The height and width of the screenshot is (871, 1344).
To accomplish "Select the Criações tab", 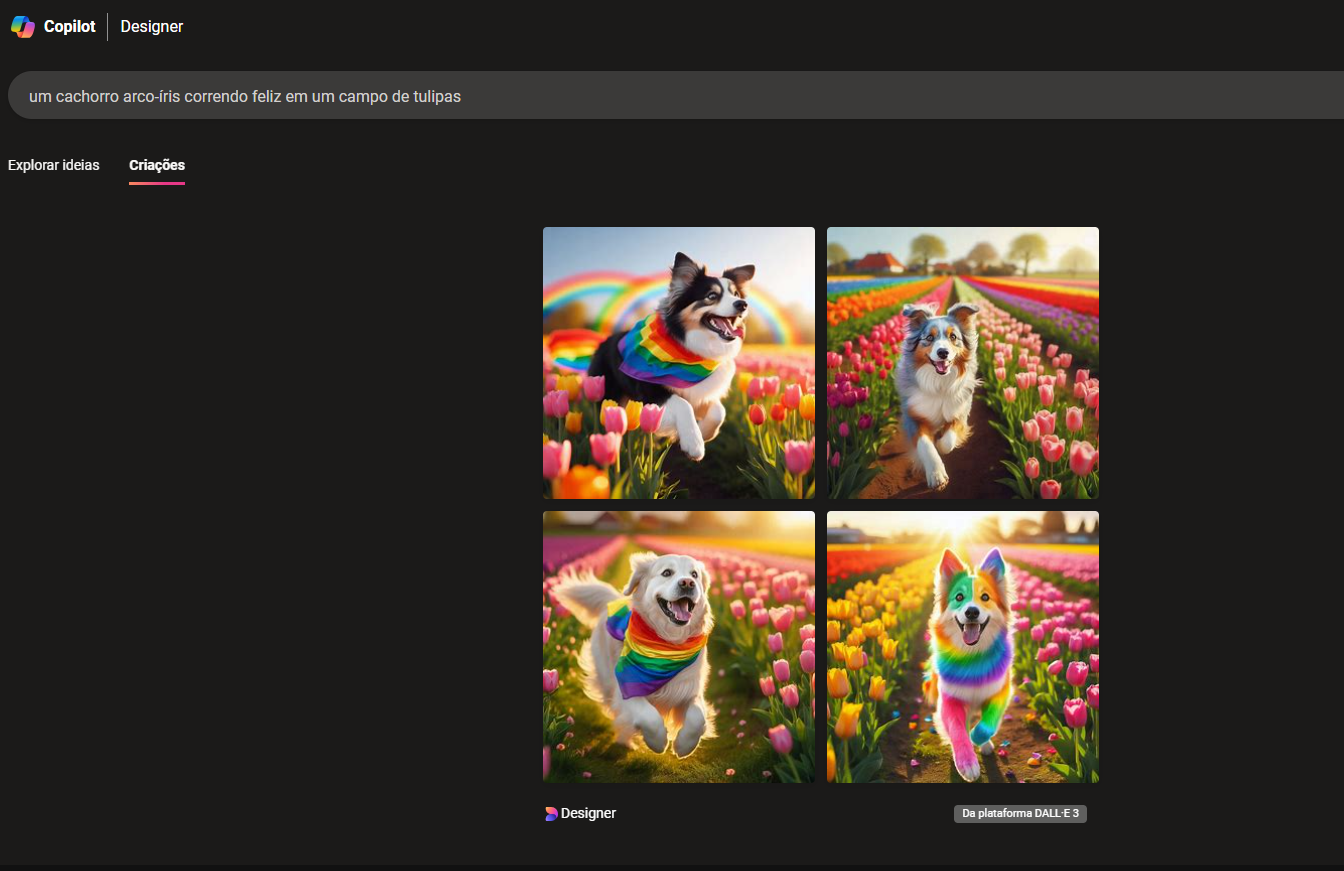I will click(157, 165).
